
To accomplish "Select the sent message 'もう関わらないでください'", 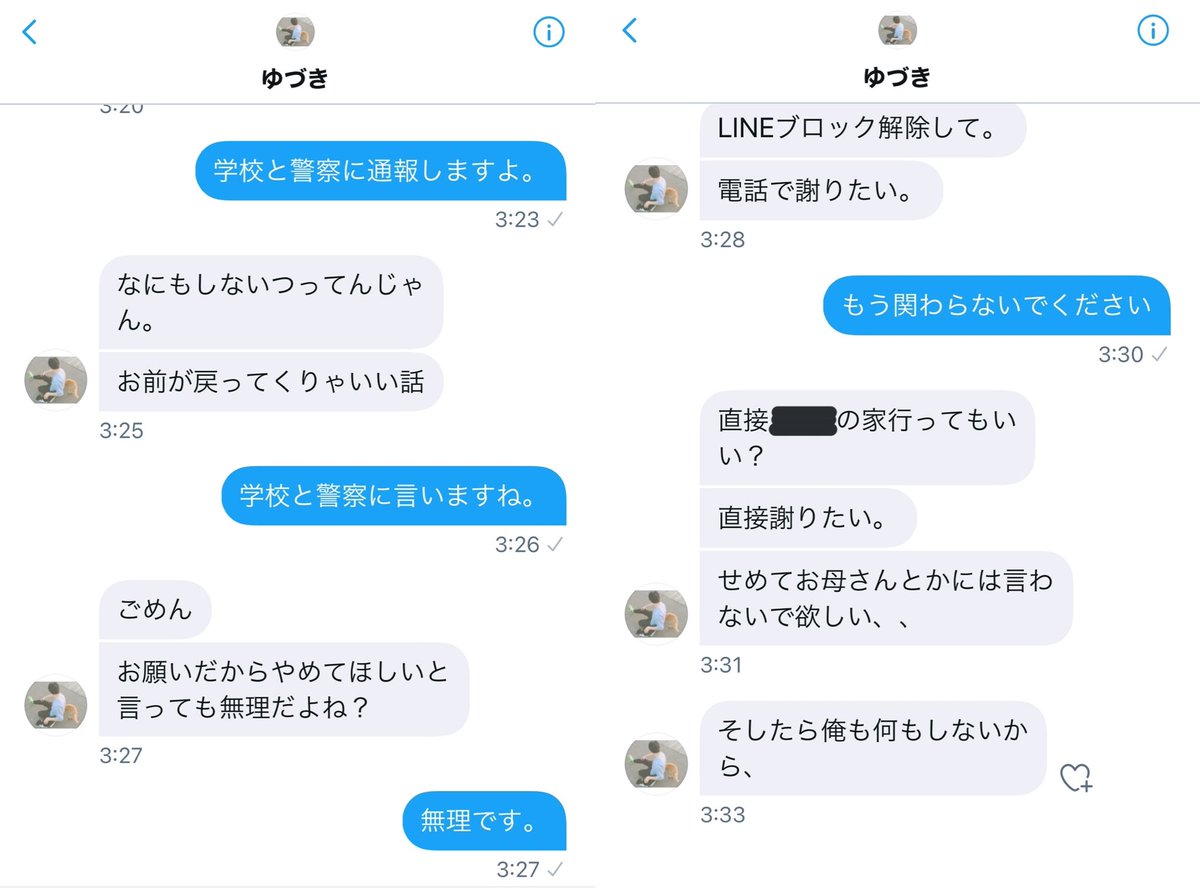I will coord(997,305).
